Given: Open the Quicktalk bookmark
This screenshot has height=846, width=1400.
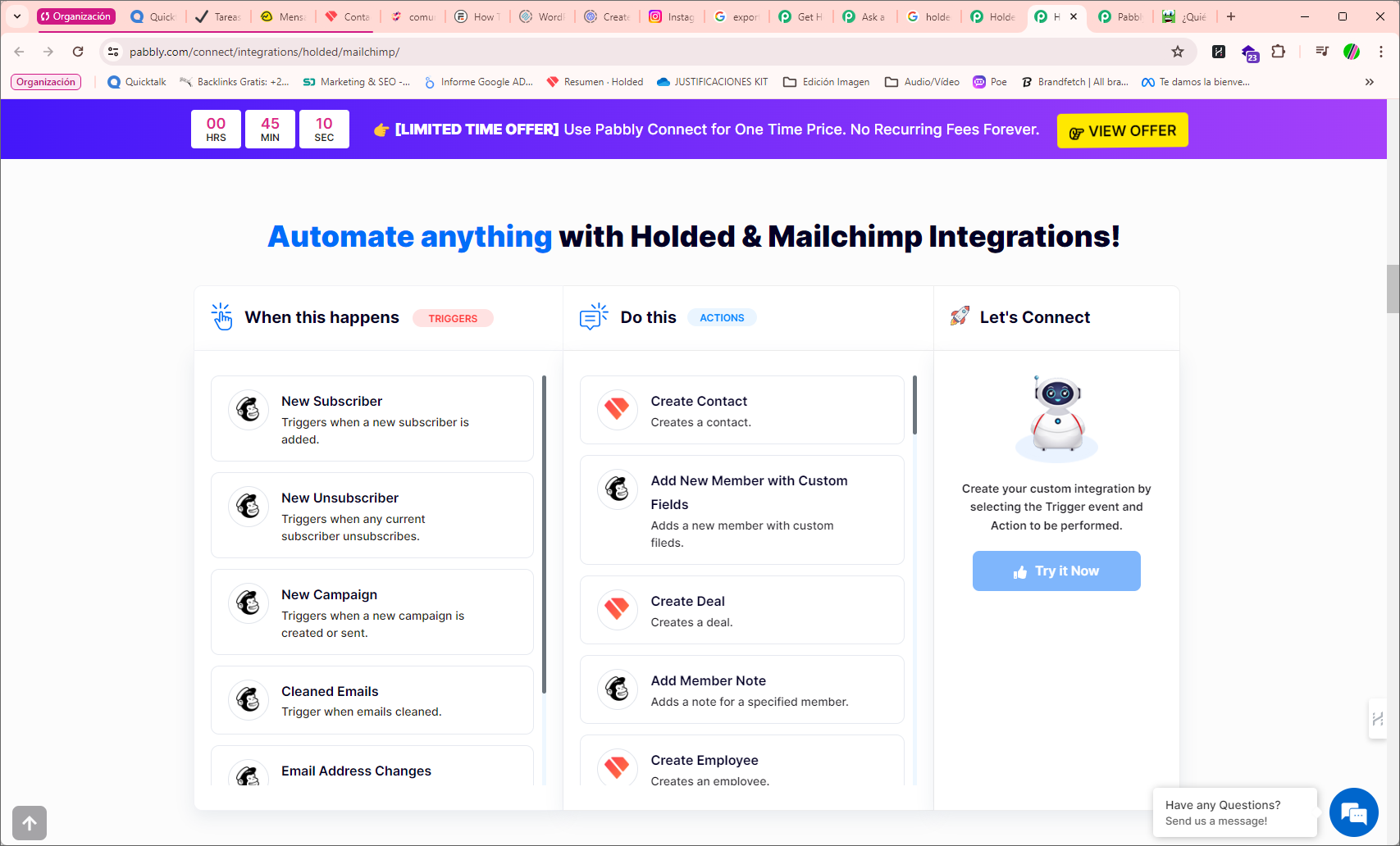Looking at the screenshot, I should pyautogui.click(x=137, y=82).
